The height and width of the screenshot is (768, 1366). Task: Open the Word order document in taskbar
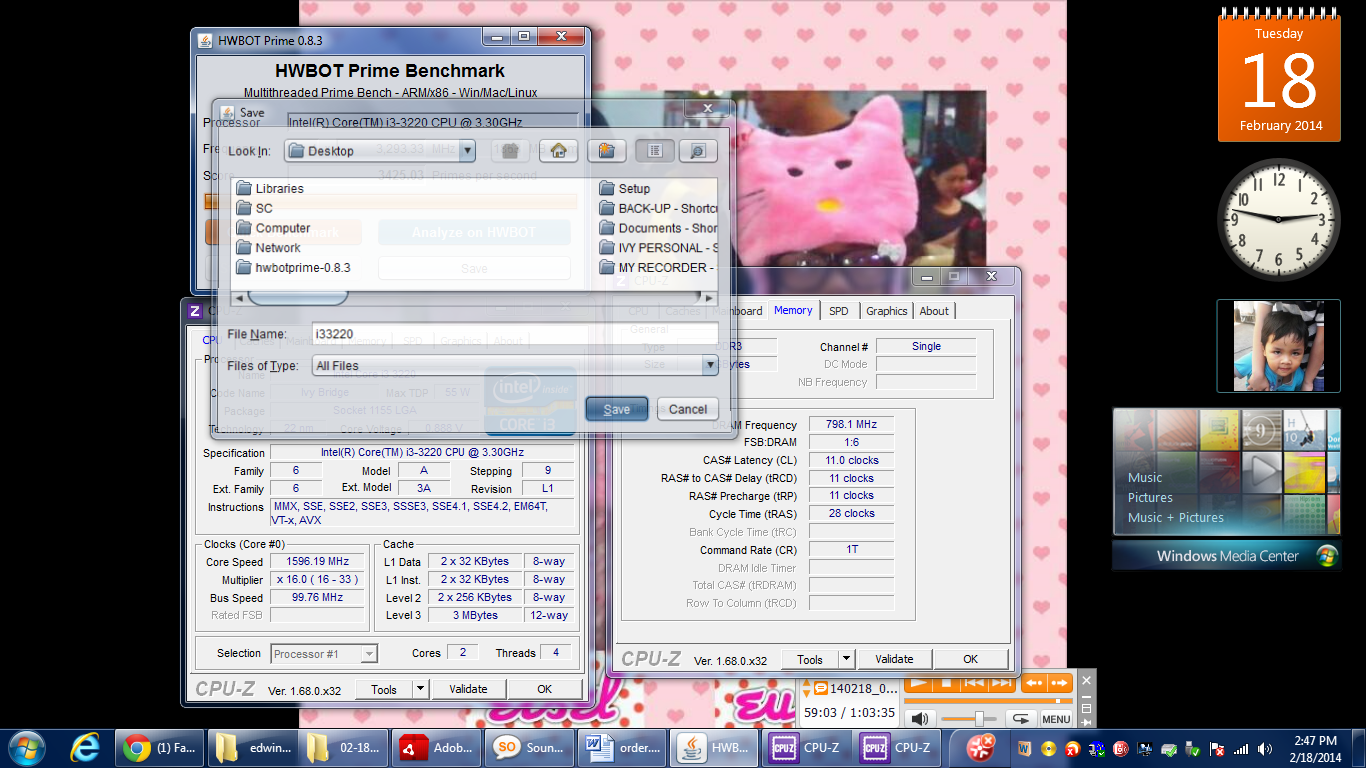(x=621, y=747)
